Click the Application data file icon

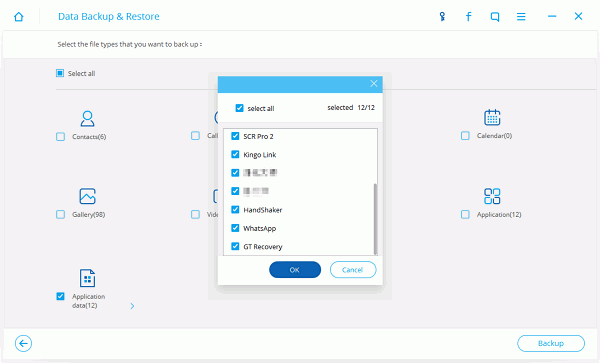(x=87, y=278)
